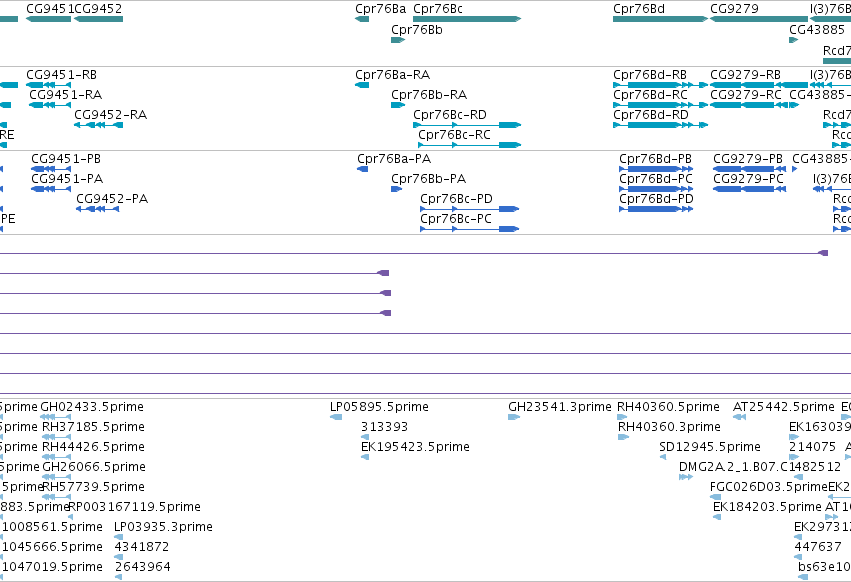Select the CG9452 gene feature label
Image resolution: width=851 pixels, height=582 pixels.
point(98,9)
